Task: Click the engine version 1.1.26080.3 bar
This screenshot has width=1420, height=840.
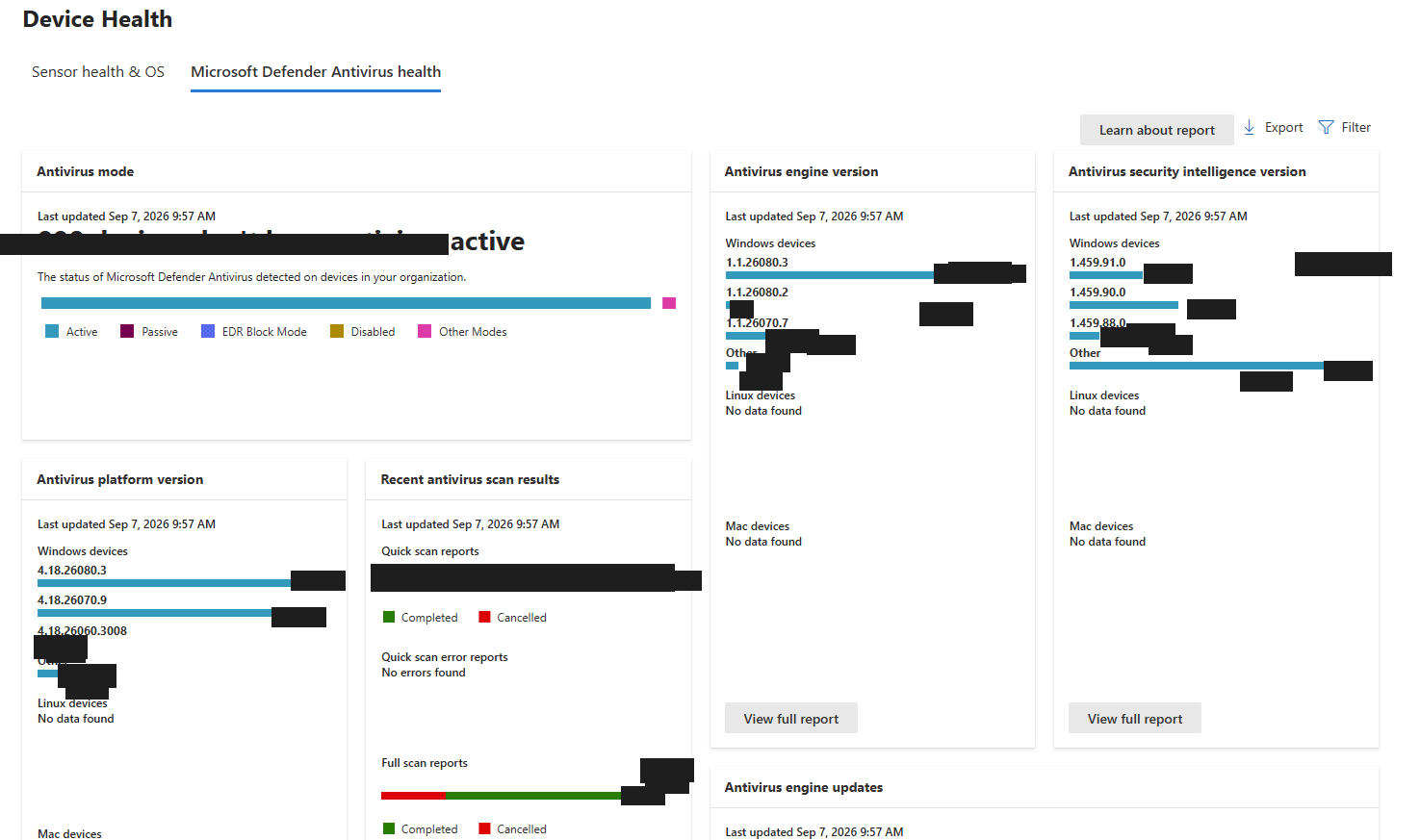Action: (830, 275)
